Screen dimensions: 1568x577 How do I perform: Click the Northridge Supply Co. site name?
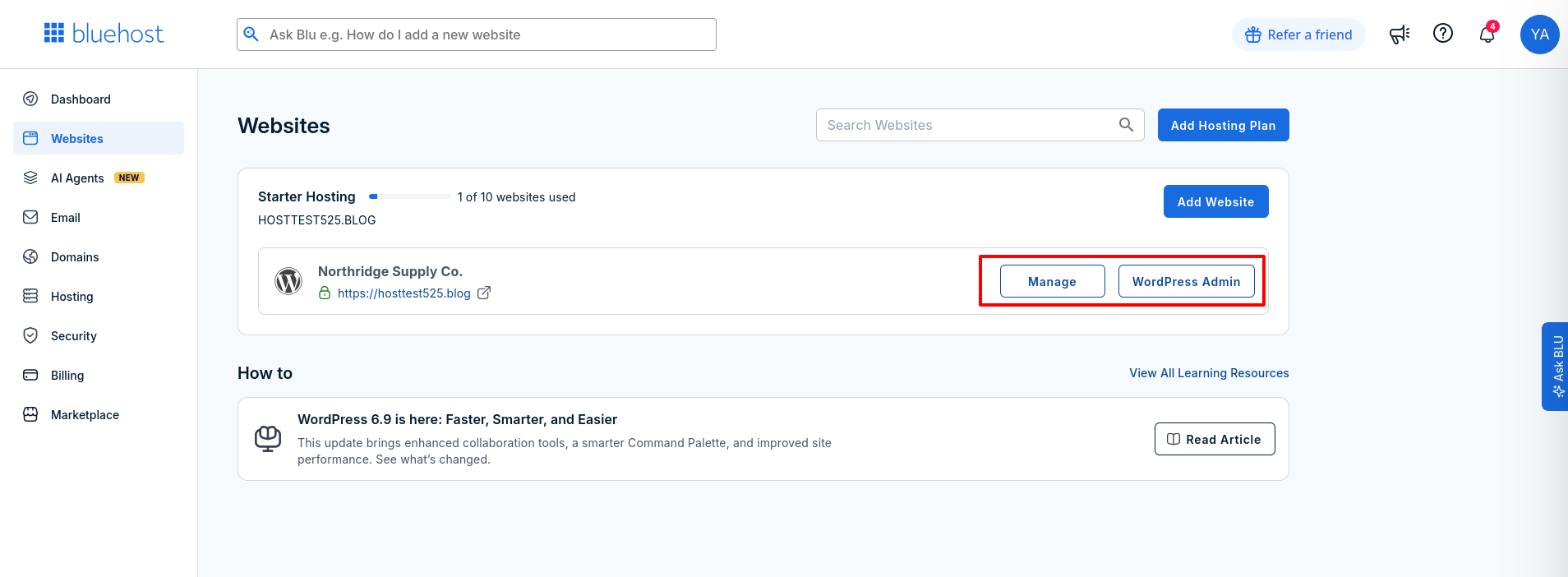pyautogui.click(x=390, y=271)
